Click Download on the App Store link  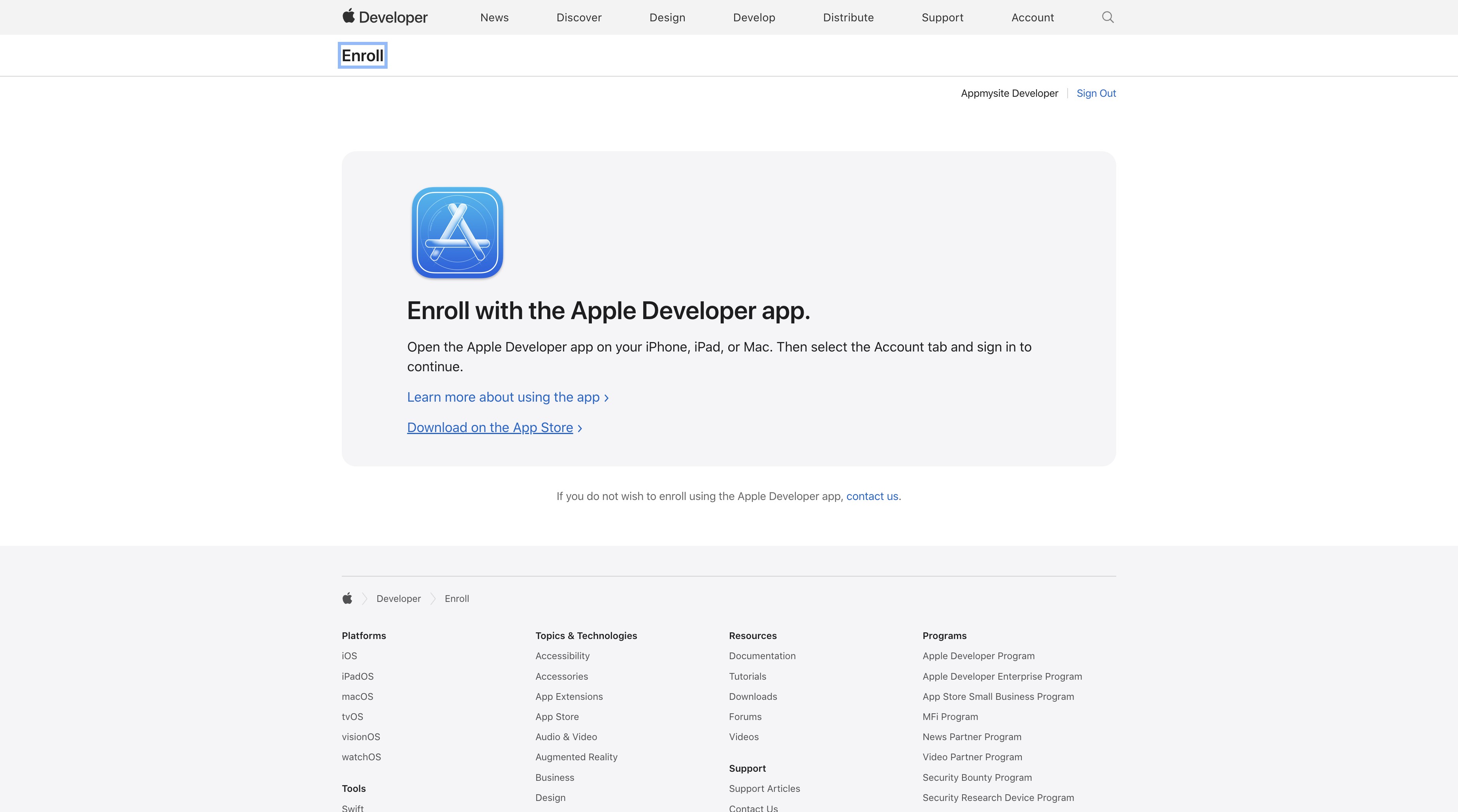(495, 428)
